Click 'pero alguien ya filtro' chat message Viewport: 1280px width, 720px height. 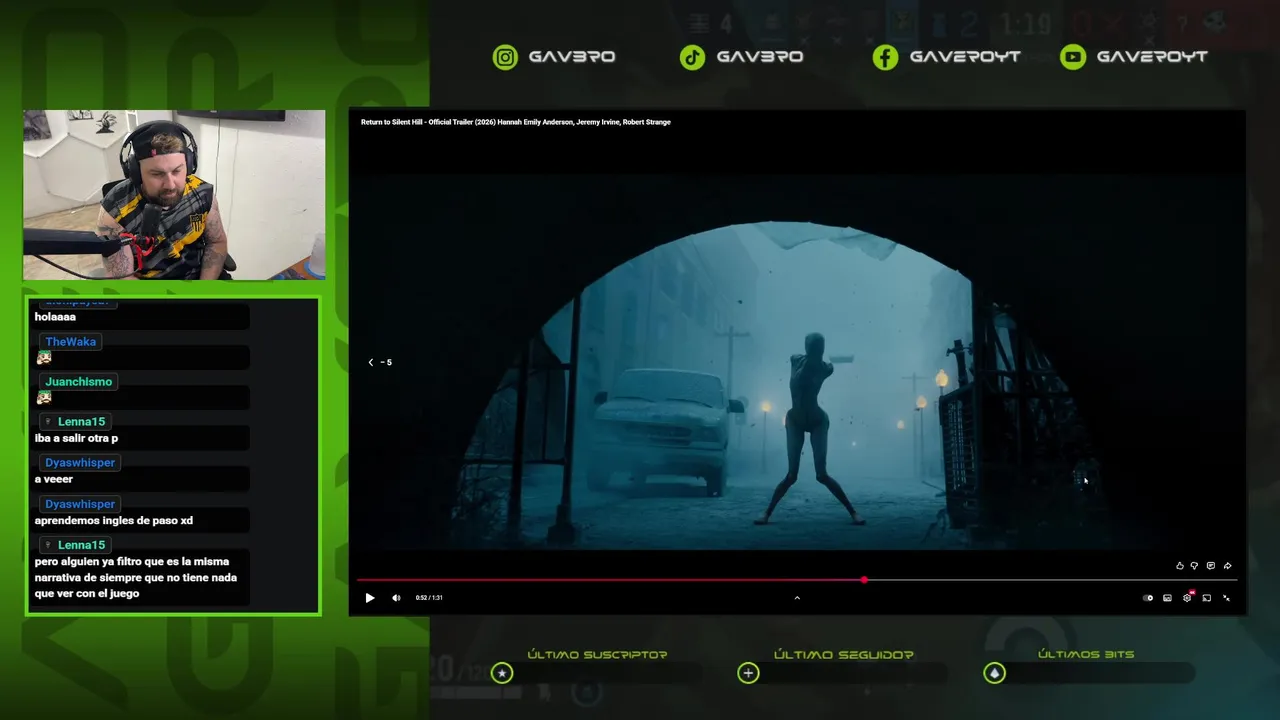tap(136, 577)
